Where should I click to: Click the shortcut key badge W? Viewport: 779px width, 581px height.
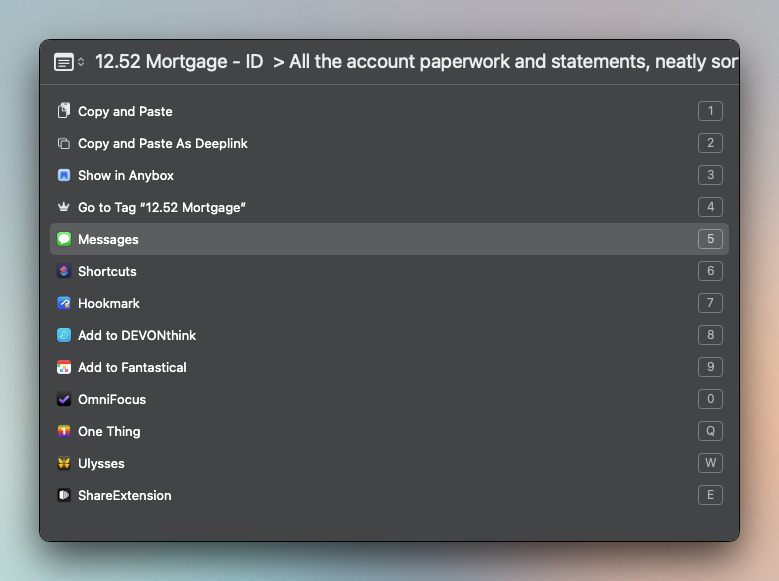(x=710, y=463)
